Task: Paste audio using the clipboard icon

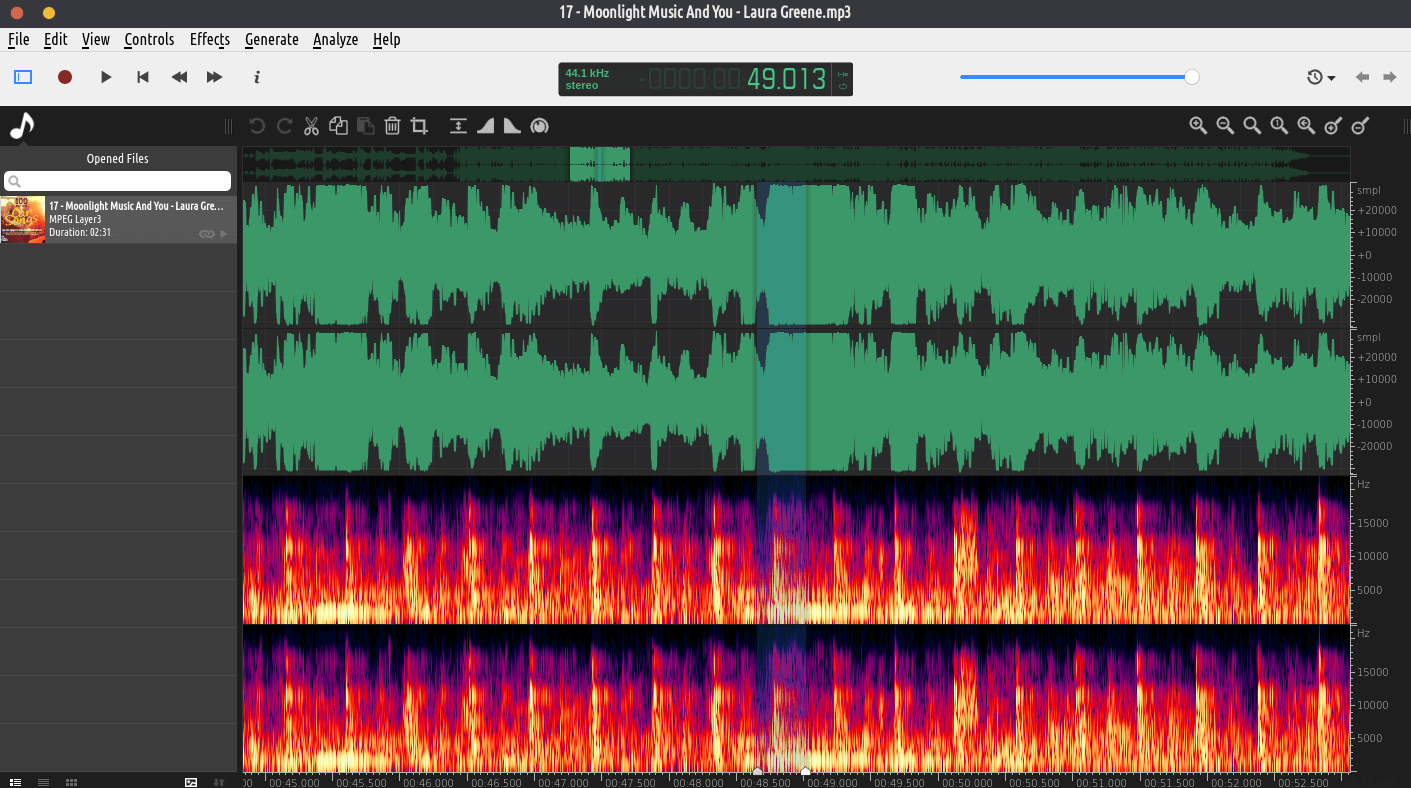Action: click(x=366, y=126)
